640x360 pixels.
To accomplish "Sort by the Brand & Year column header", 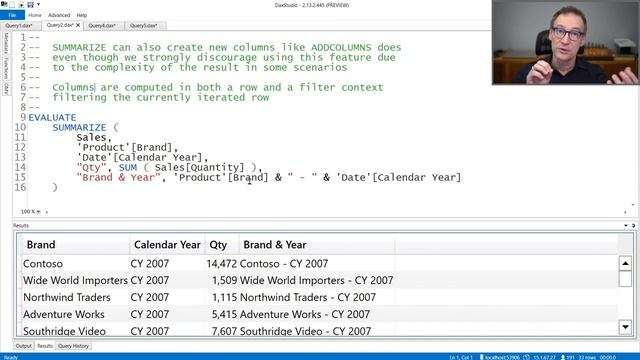I will [x=317, y=244].
